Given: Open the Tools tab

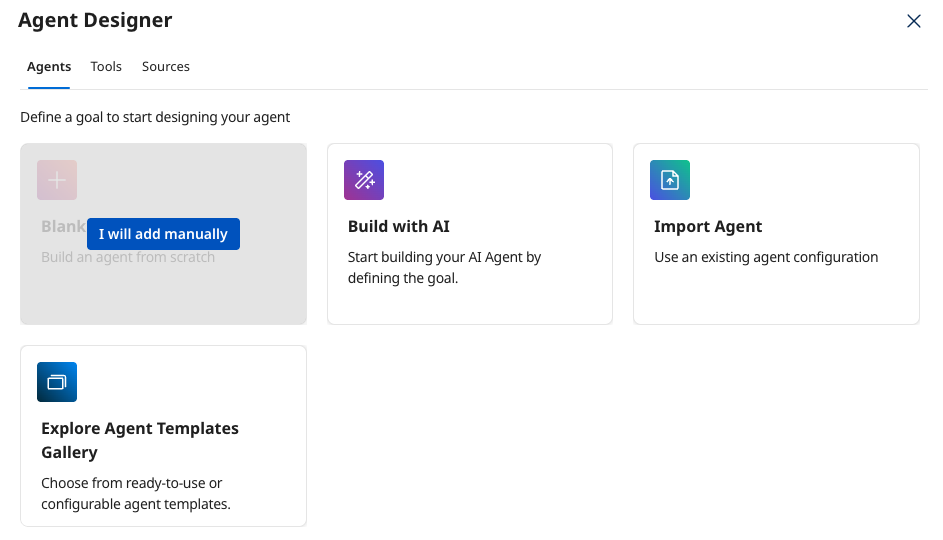Looking at the screenshot, I should 106,67.
